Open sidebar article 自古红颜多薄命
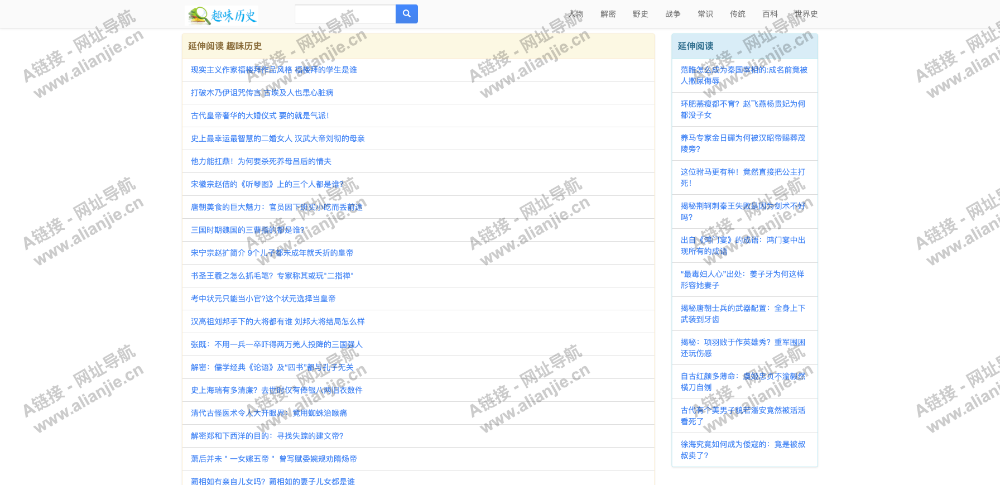 (742, 381)
